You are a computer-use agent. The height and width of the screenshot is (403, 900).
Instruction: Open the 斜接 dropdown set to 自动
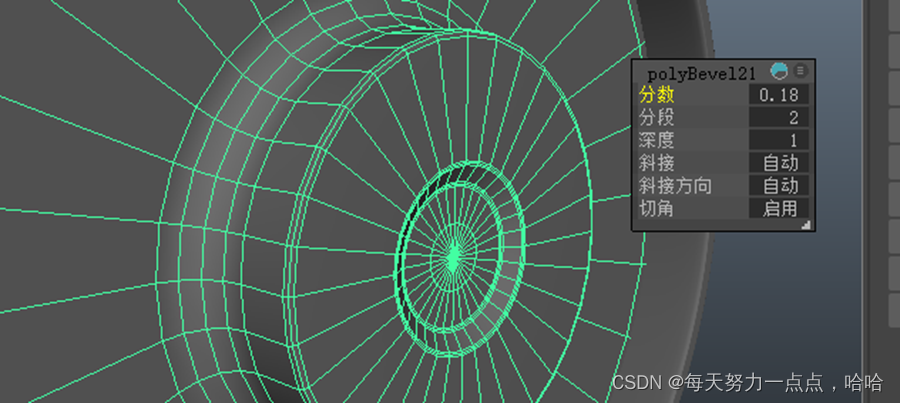[x=779, y=162]
